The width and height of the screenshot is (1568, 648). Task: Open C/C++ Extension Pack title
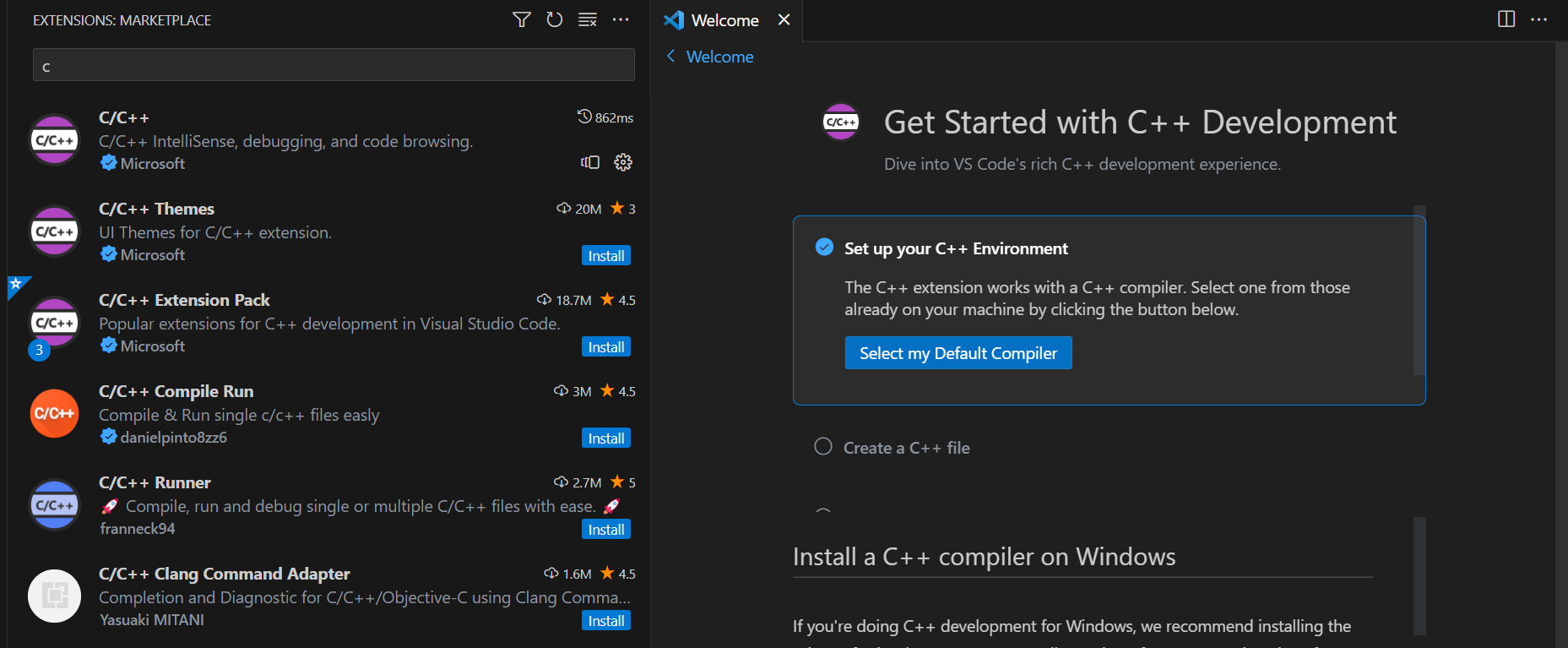pyautogui.click(x=184, y=300)
